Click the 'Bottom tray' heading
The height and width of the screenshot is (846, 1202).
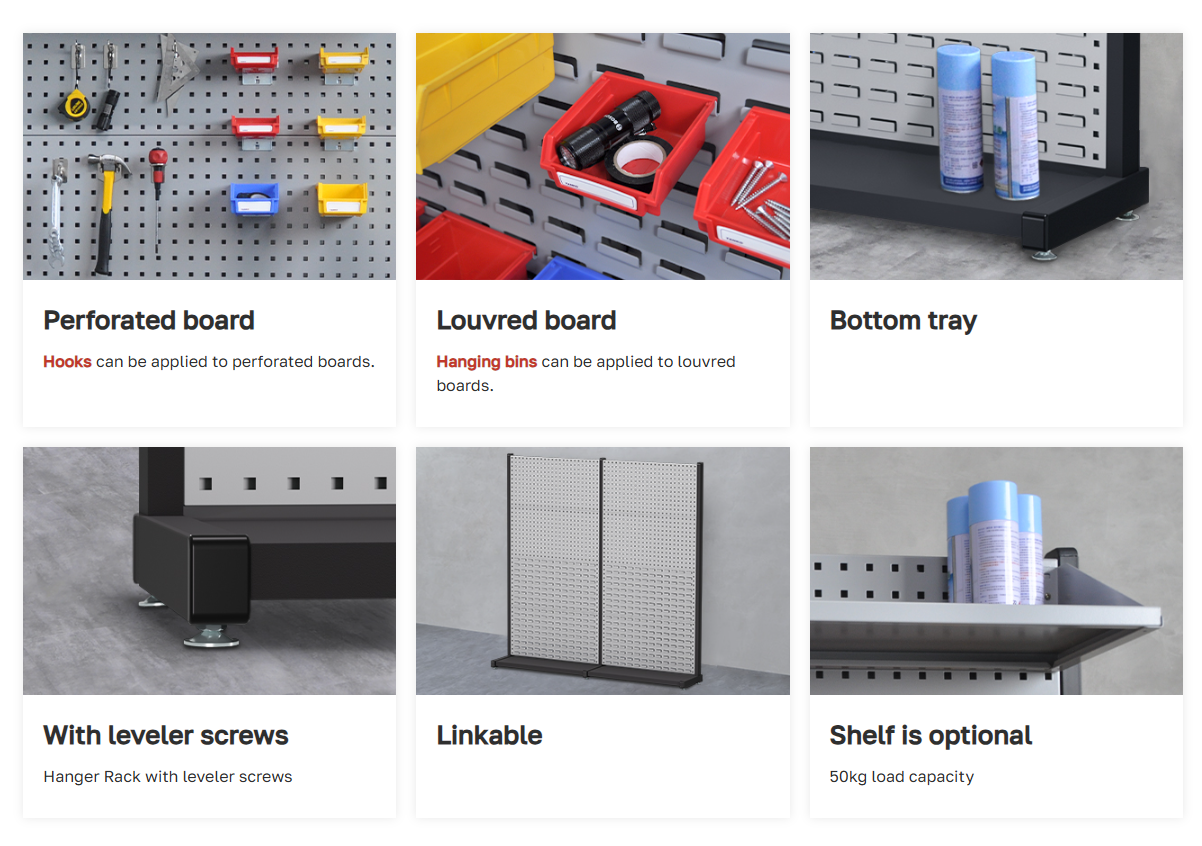tap(903, 322)
